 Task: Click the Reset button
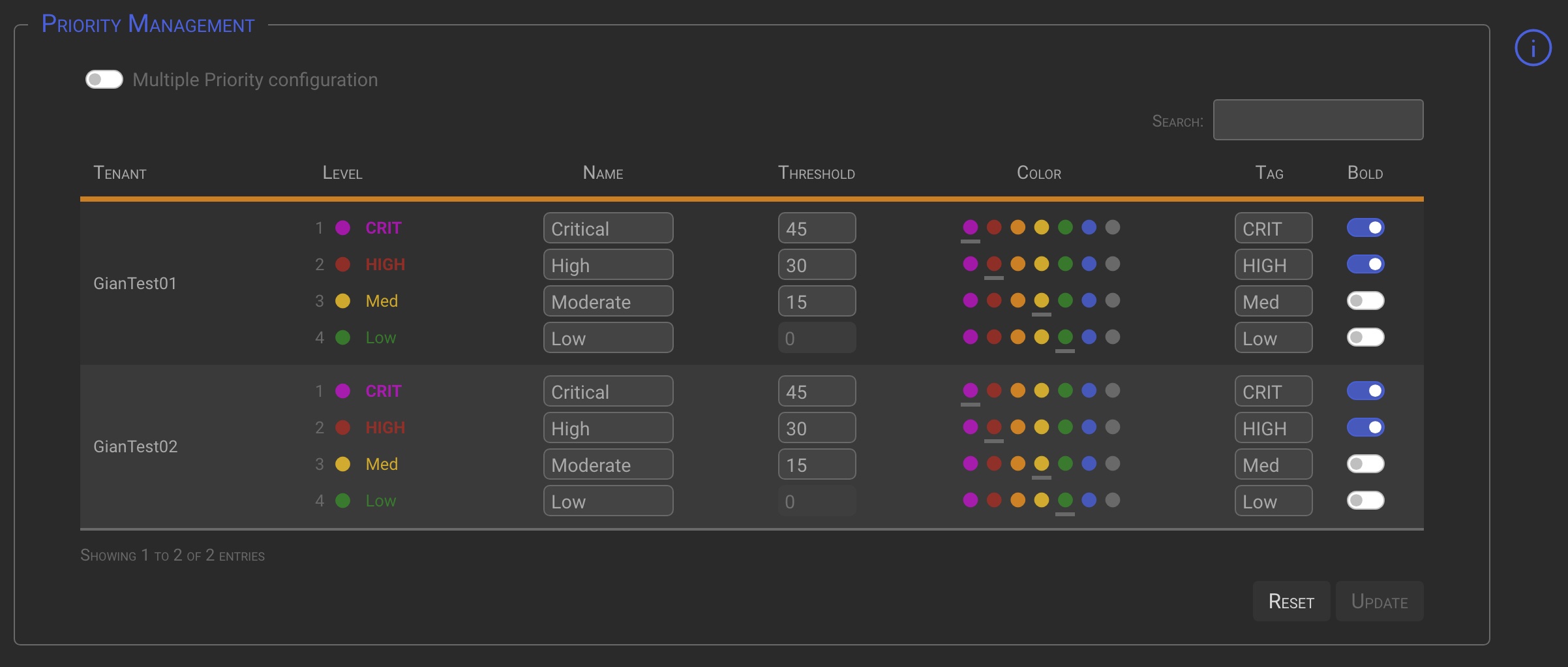click(x=1291, y=601)
